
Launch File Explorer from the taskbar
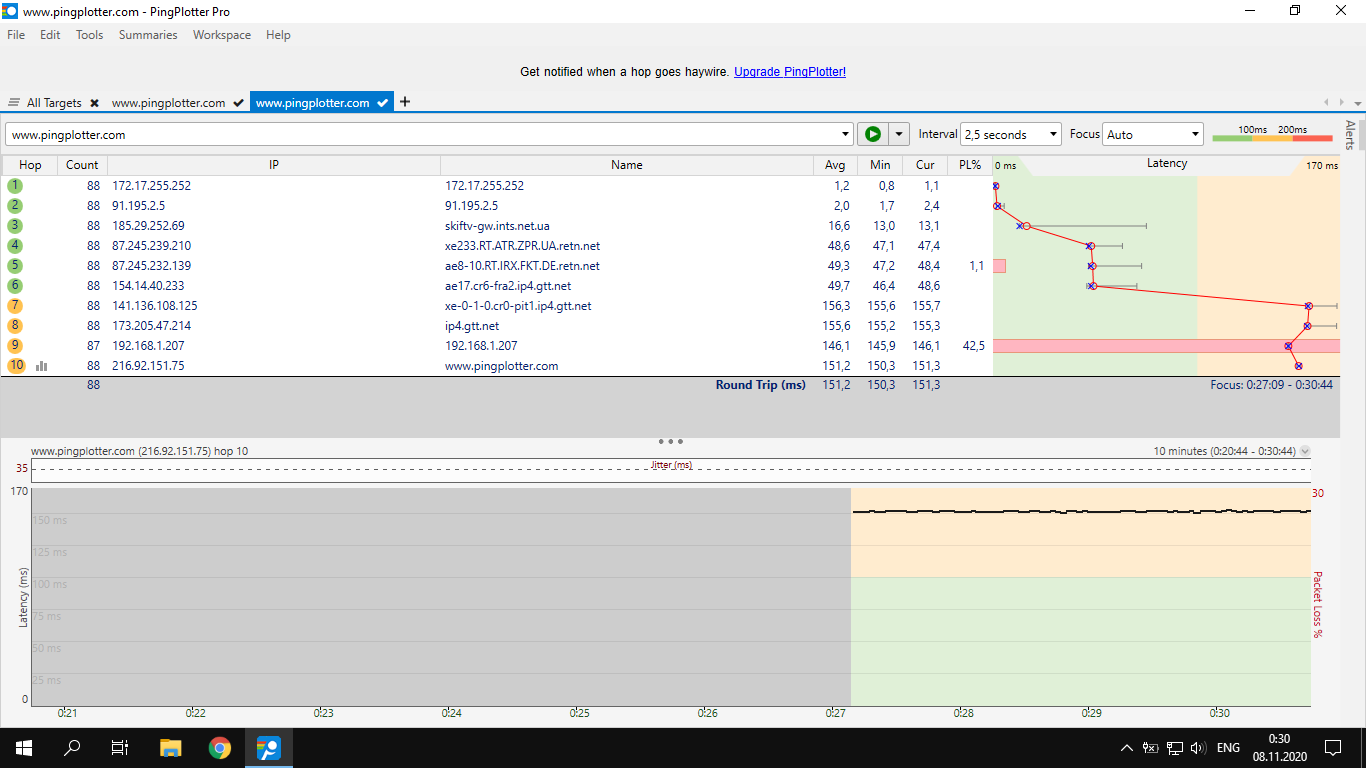tap(171, 747)
